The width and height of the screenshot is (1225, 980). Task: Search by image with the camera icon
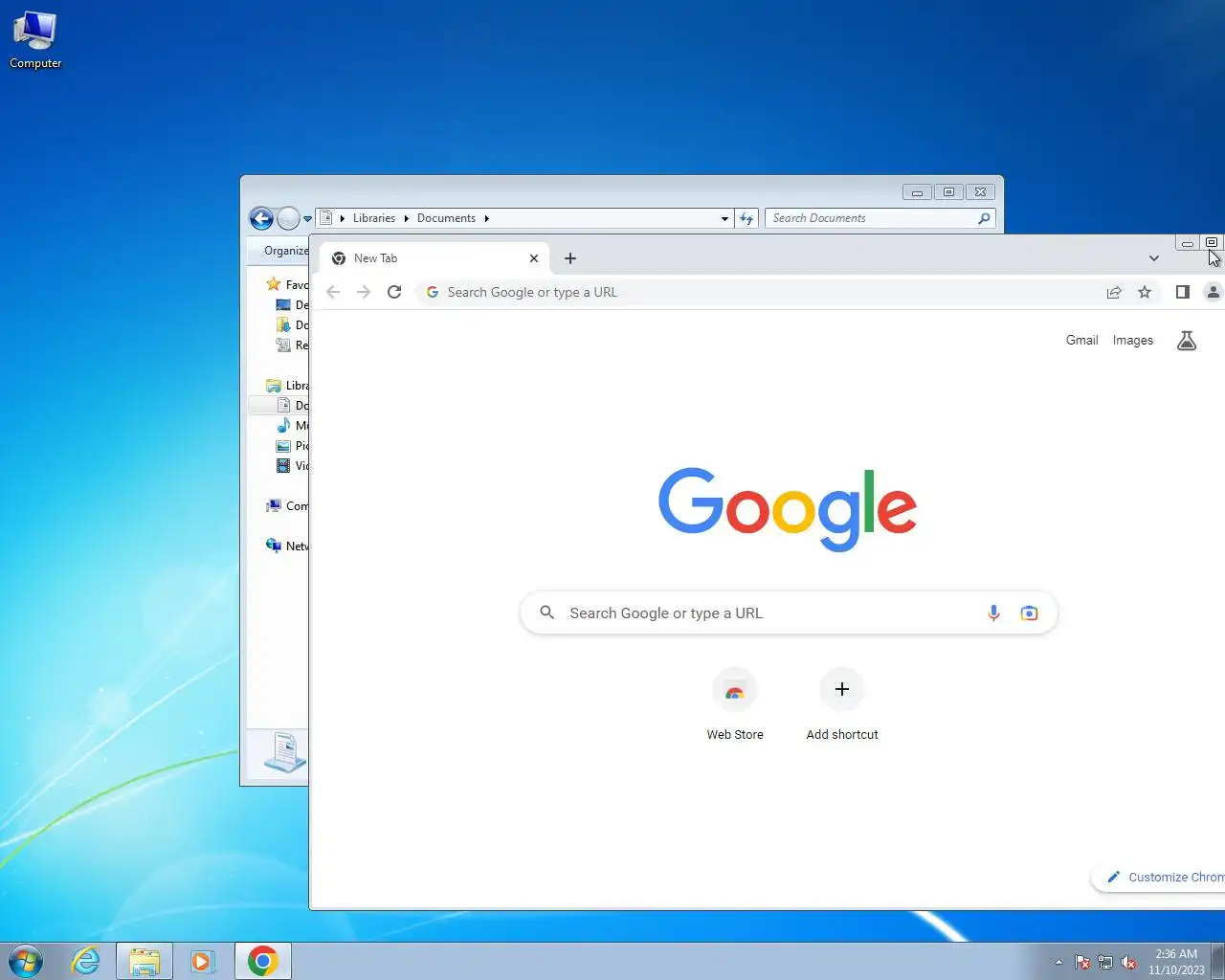click(1029, 613)
